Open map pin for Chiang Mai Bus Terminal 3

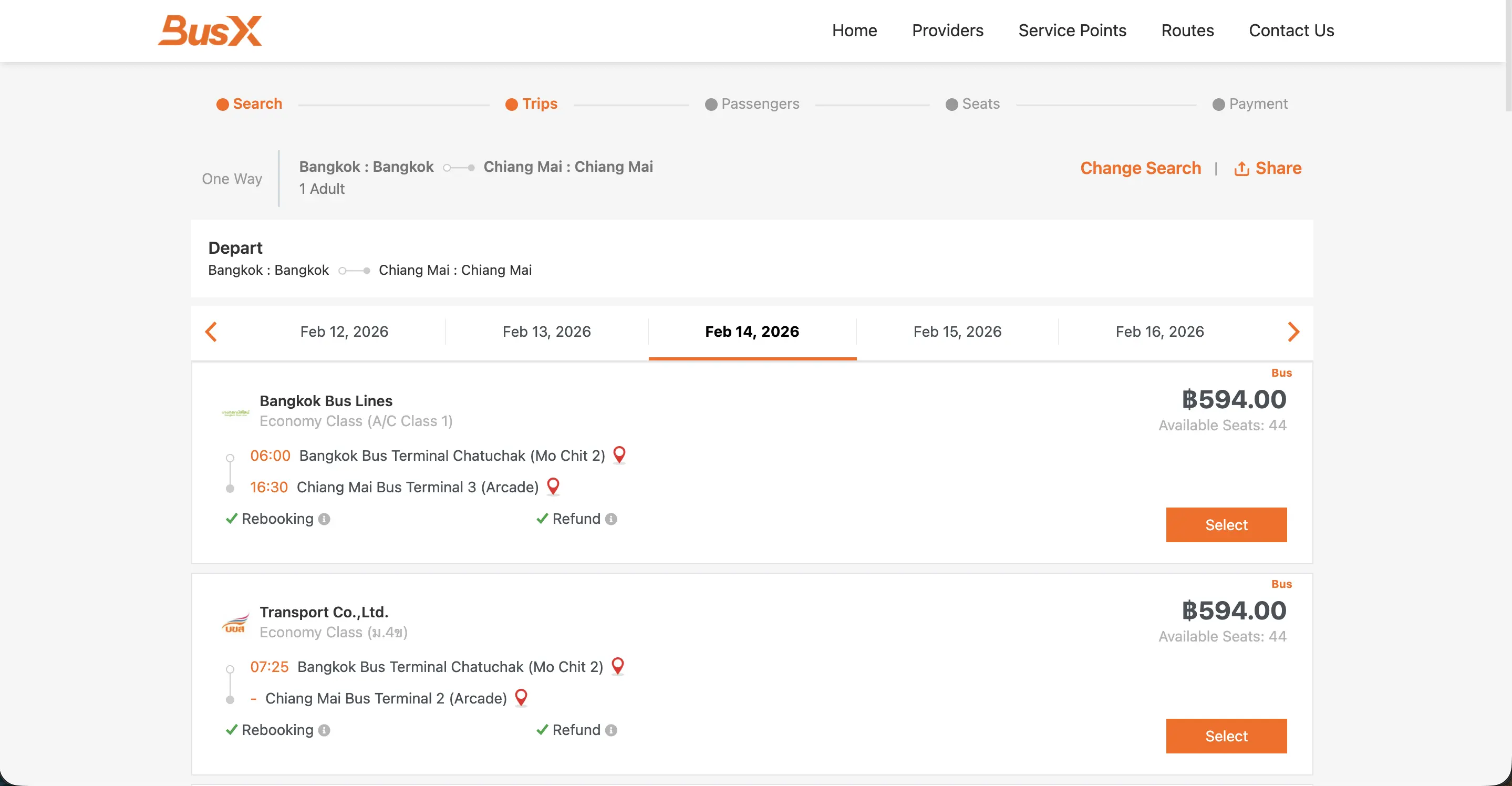[x=553, y=486]
